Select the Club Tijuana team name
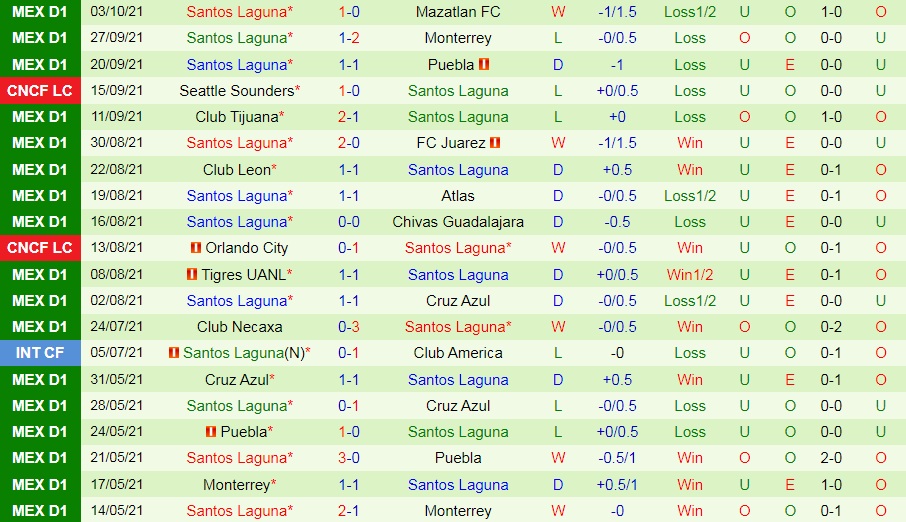Viewport: 906px width, 522px height. 236,117
